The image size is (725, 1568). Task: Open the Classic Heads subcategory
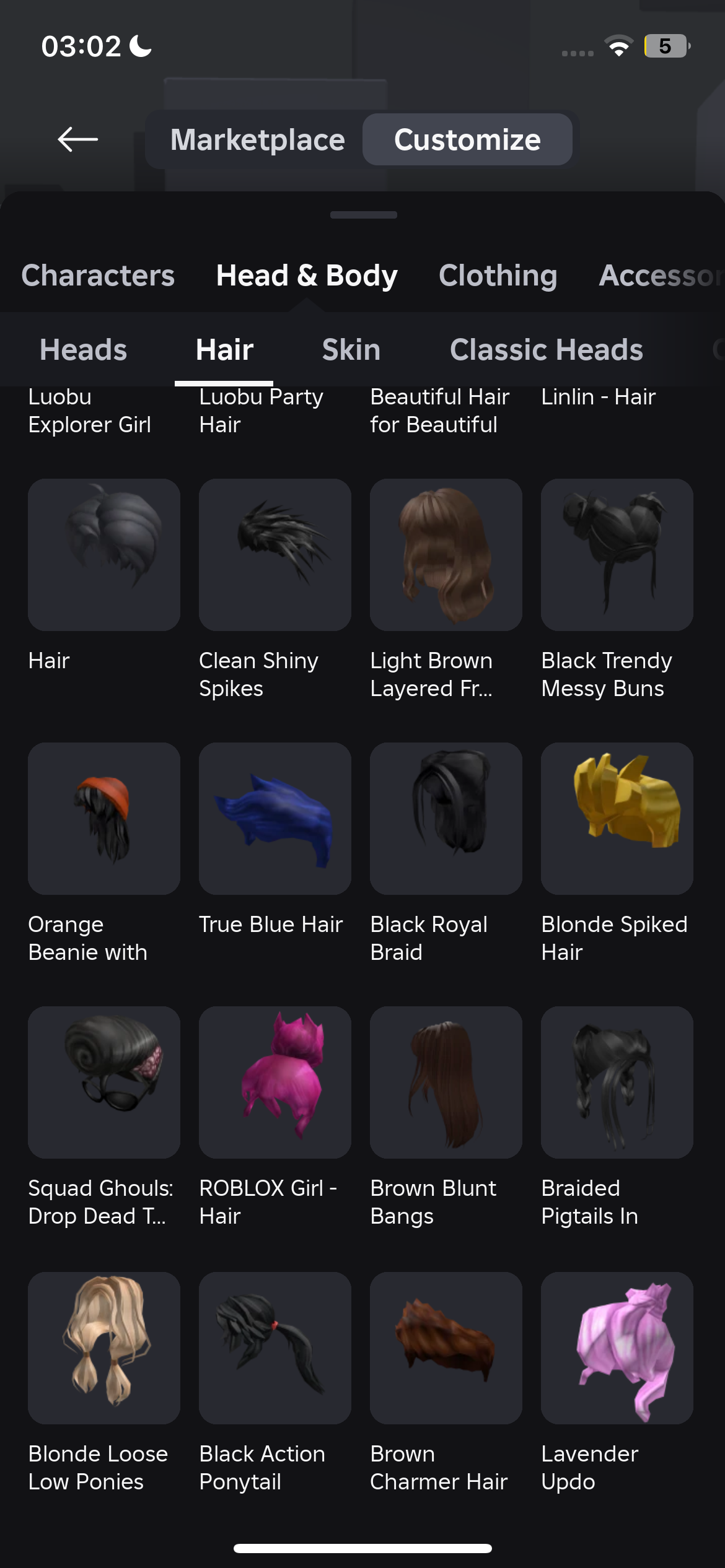tap(546, 349)
